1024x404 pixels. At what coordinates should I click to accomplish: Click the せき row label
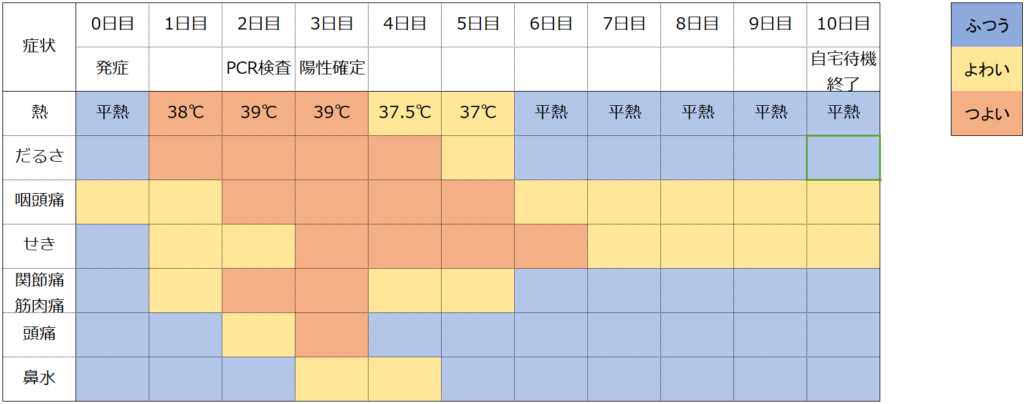point(41,246)
